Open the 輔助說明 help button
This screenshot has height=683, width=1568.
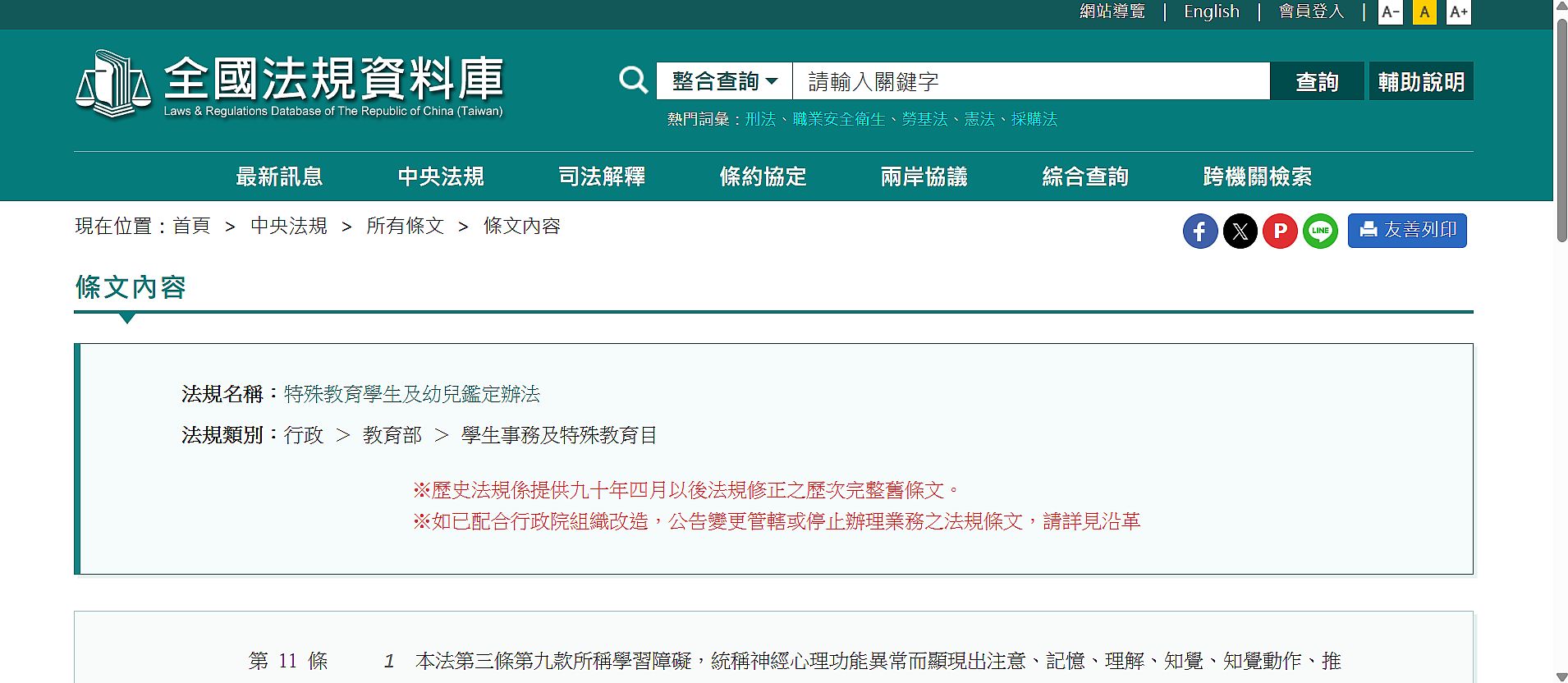(x=1420, y=81)
